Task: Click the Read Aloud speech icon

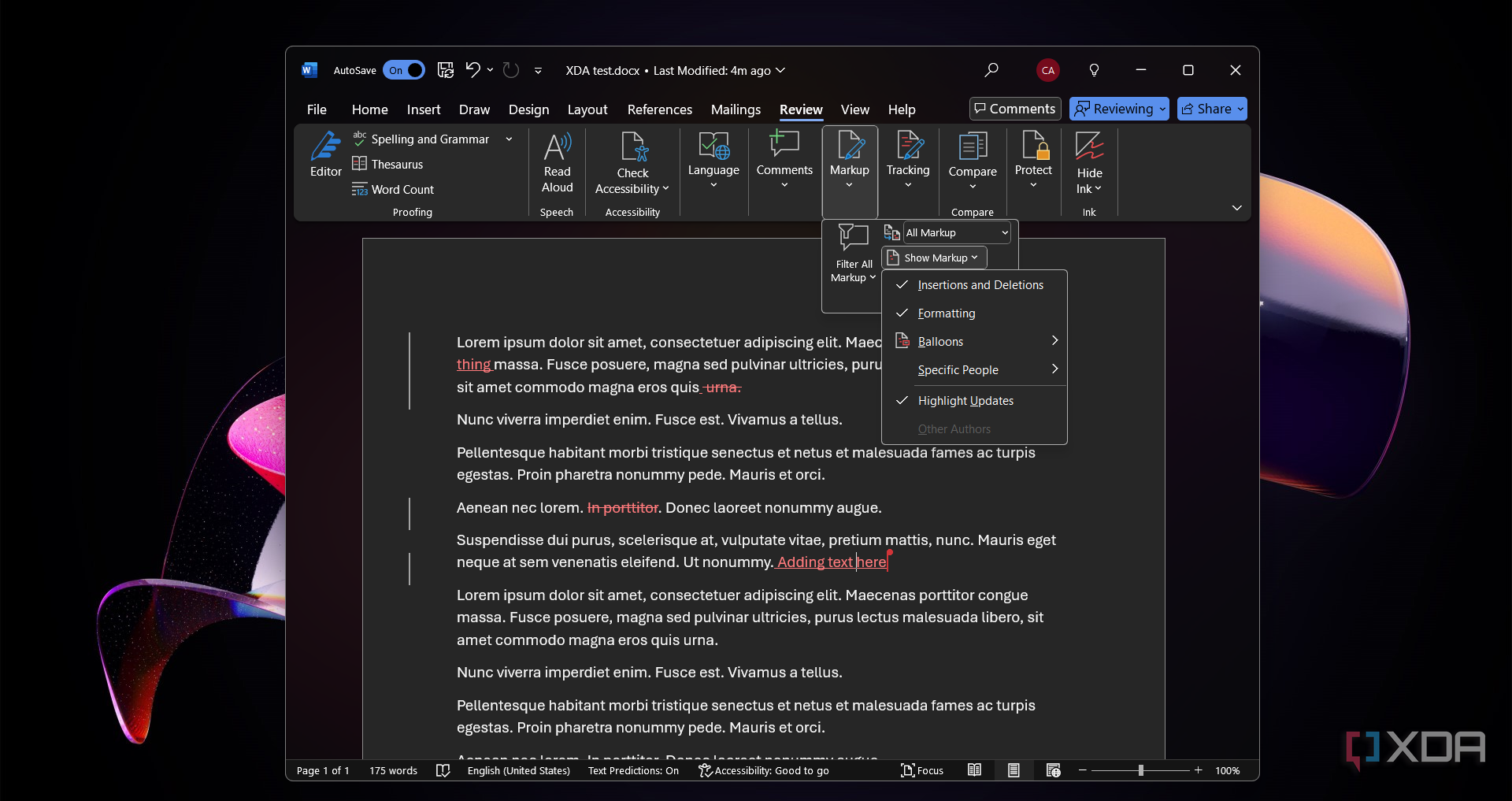Action: click(x=557, y=162)
